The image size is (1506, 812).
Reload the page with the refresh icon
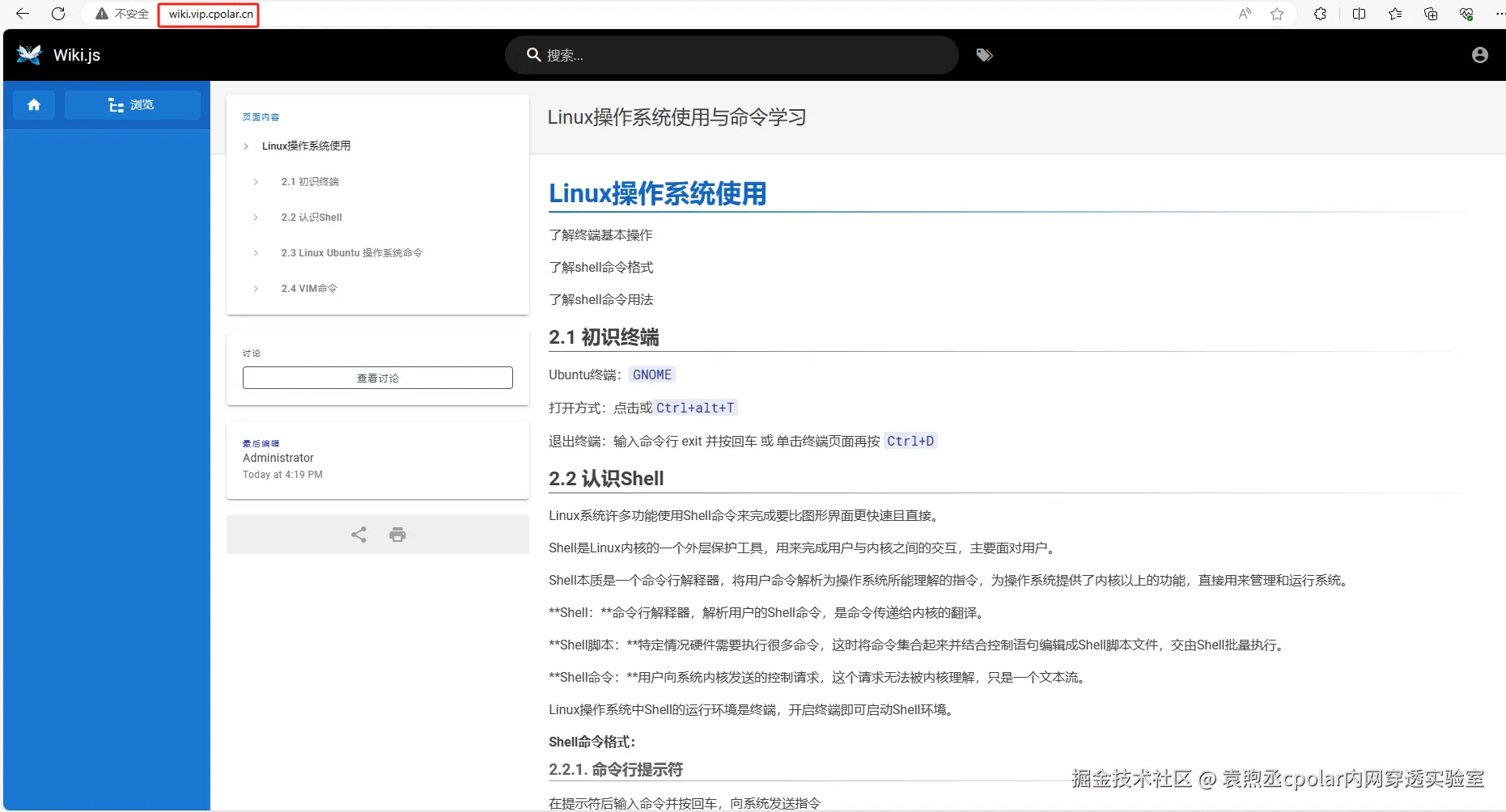[x=58, y=14]
